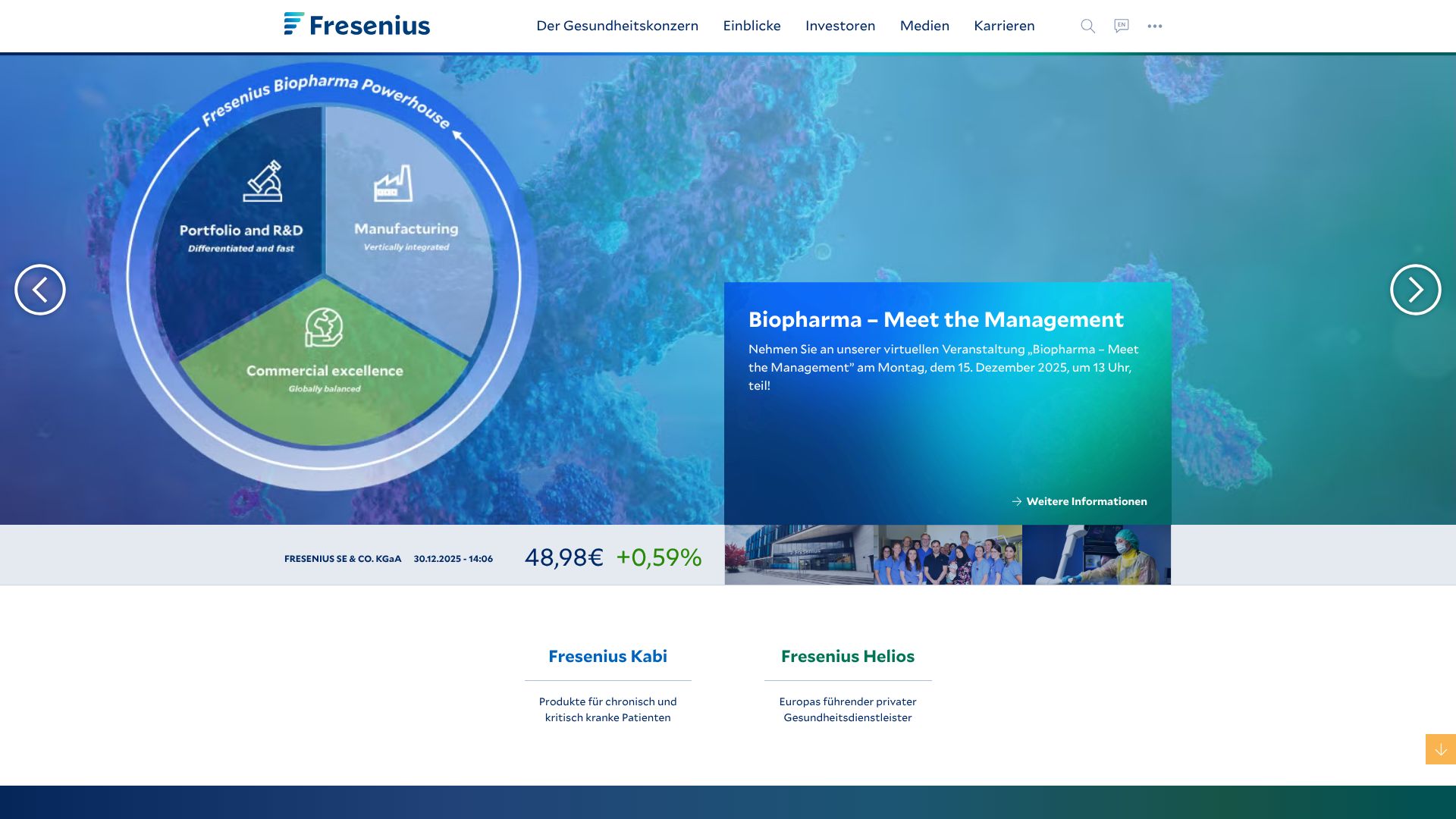Open Der Gesundheitskonzern menu

(x=617, y=26)
